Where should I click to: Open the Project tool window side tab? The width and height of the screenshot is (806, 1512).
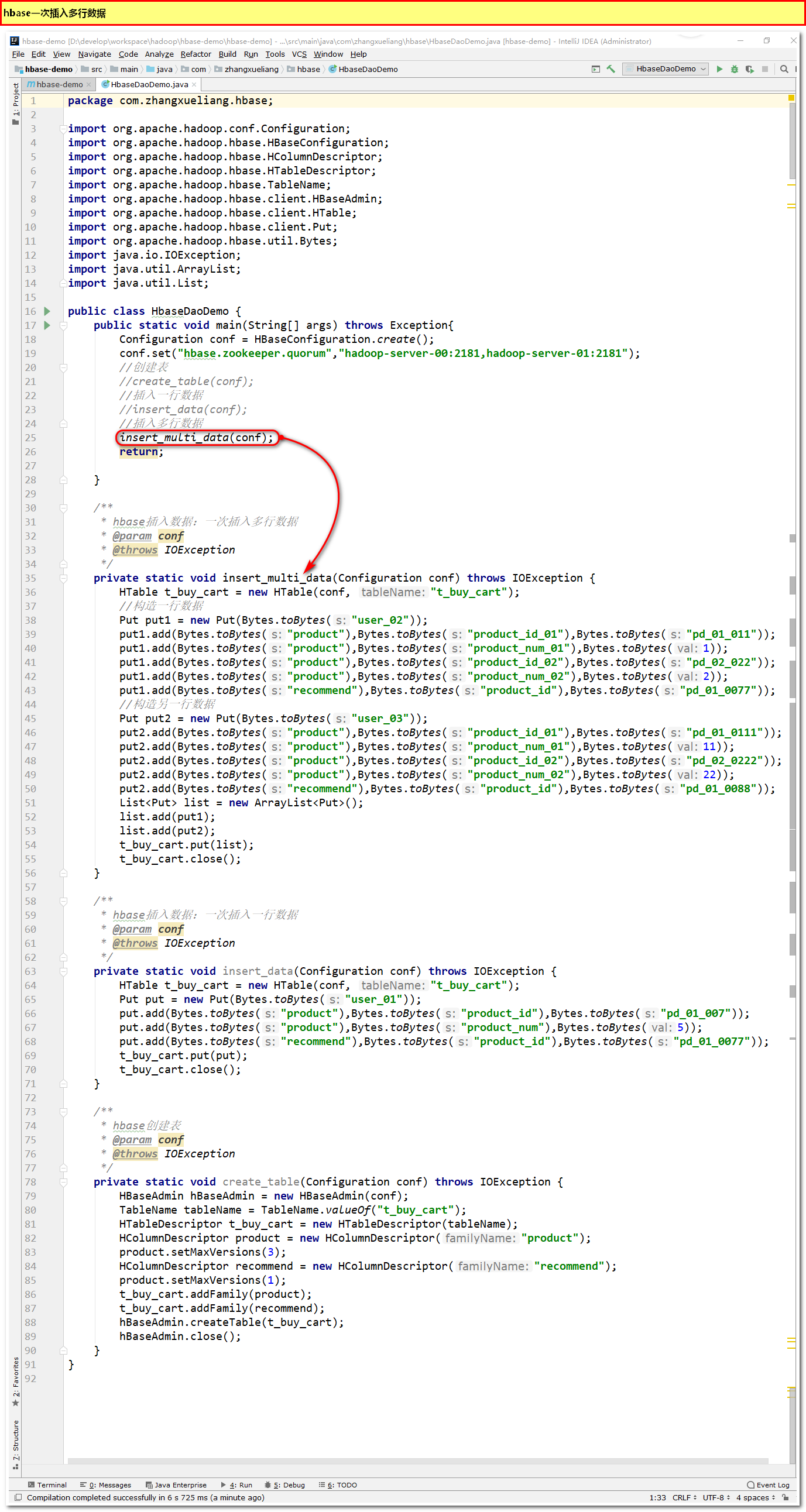[16, 104]
